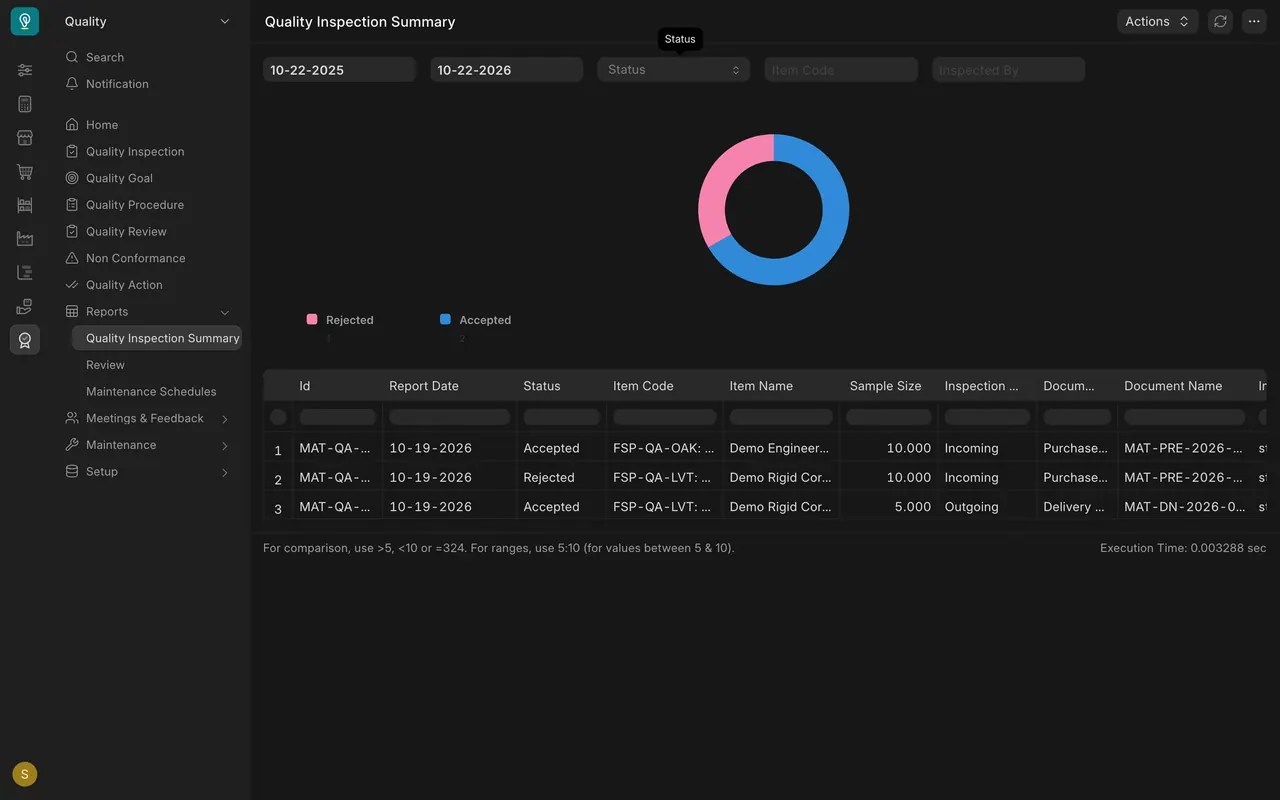The image size is (1280, 800).
Task: Click the MAT-DN-2026 document name cell
Action: [x=1185, y=507]
